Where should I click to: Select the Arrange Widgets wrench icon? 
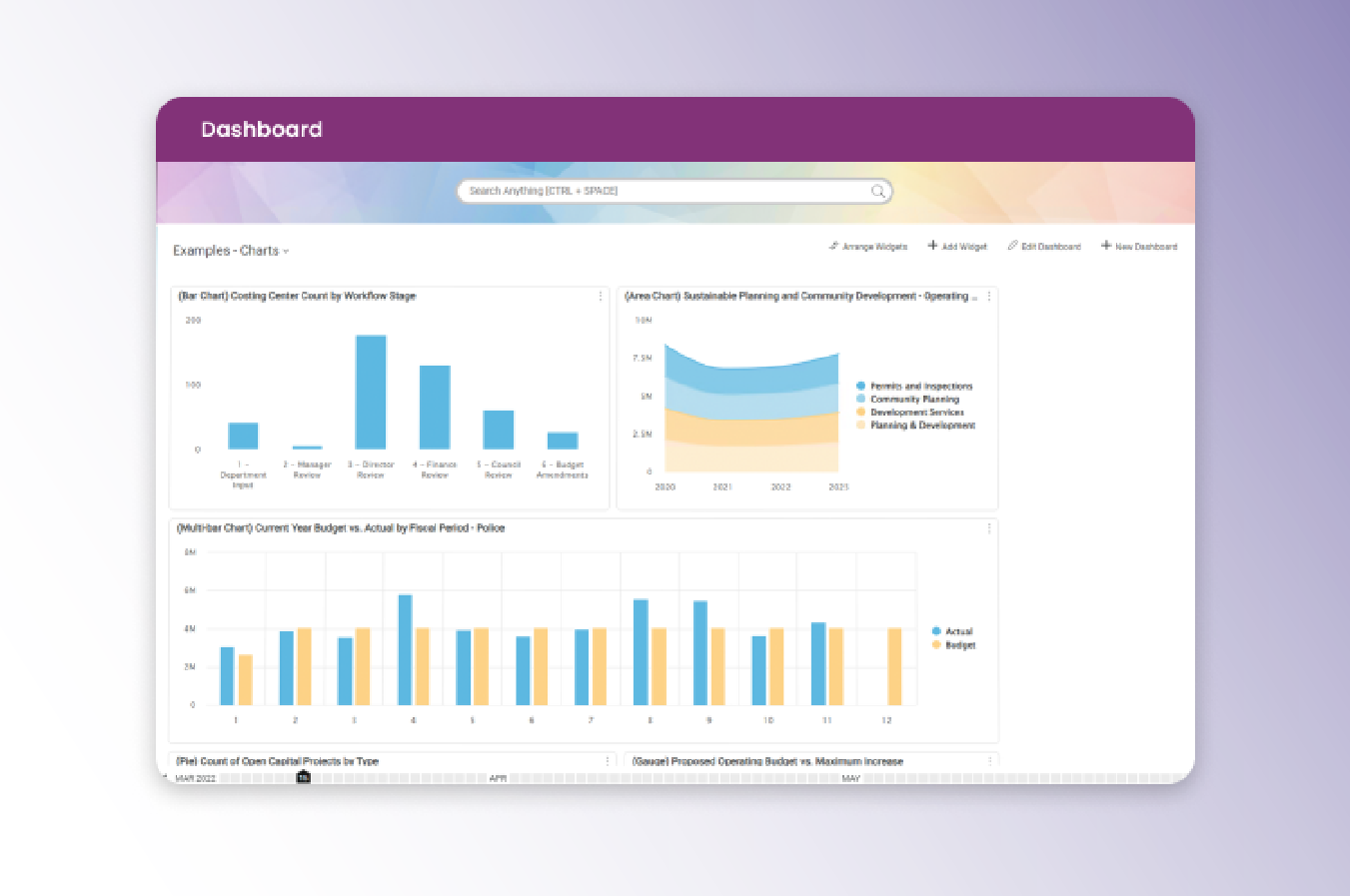833,246
